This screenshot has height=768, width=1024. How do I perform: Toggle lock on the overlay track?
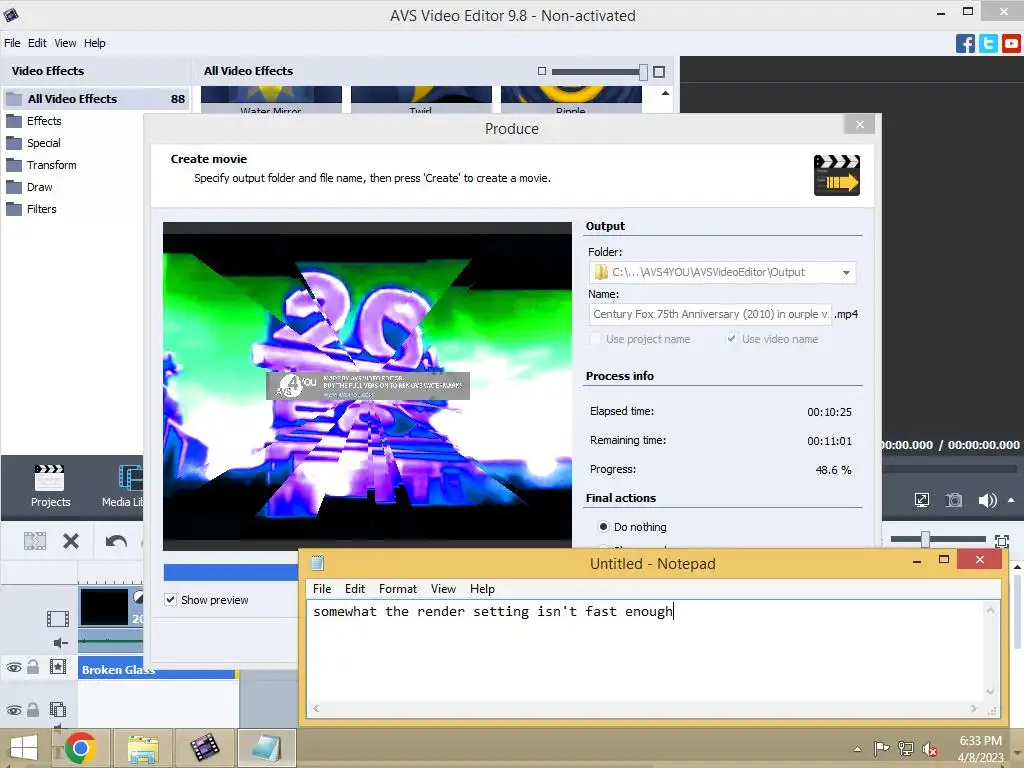33,709
